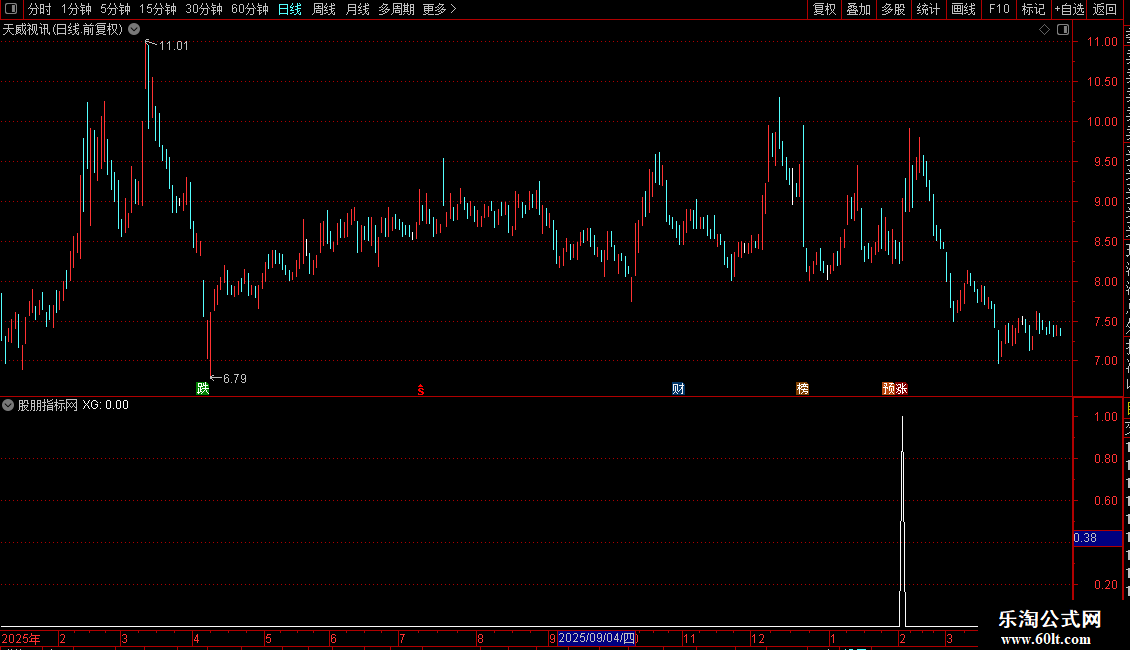Expand the 更多 periods menu

click(439, 9)
